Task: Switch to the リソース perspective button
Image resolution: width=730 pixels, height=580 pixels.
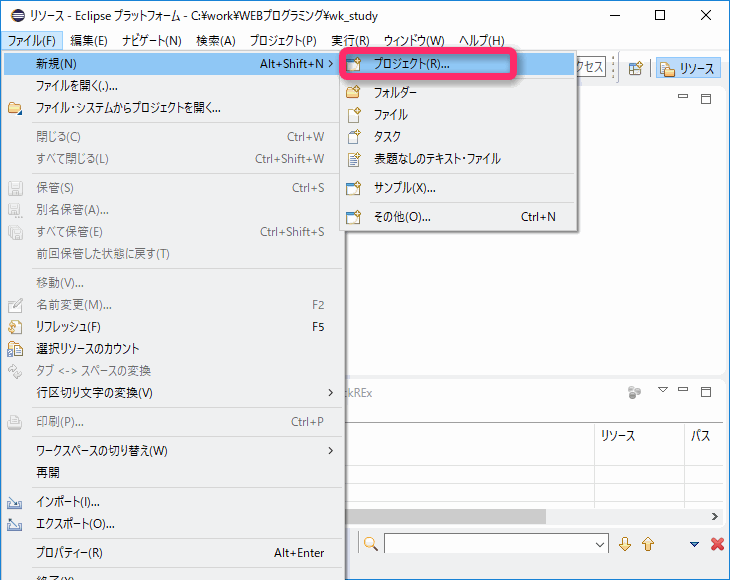Action: click(688, 68)
